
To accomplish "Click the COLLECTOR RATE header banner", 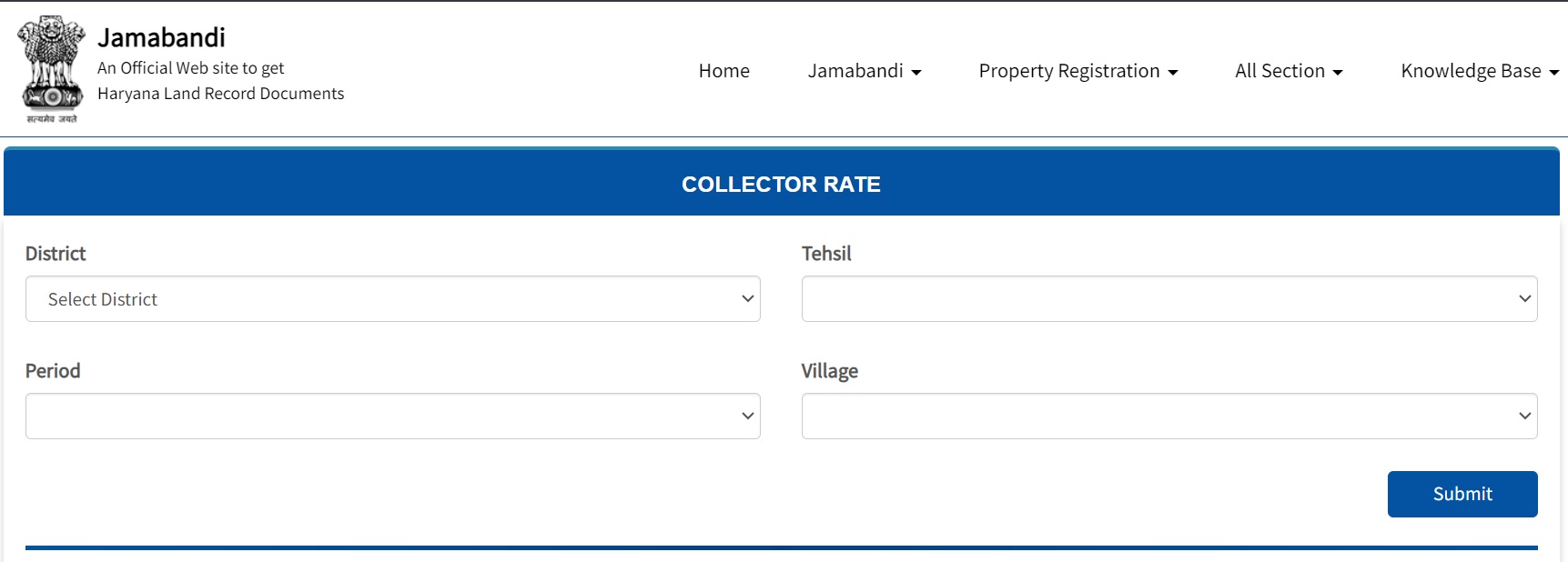I will [x=780, y=183].
